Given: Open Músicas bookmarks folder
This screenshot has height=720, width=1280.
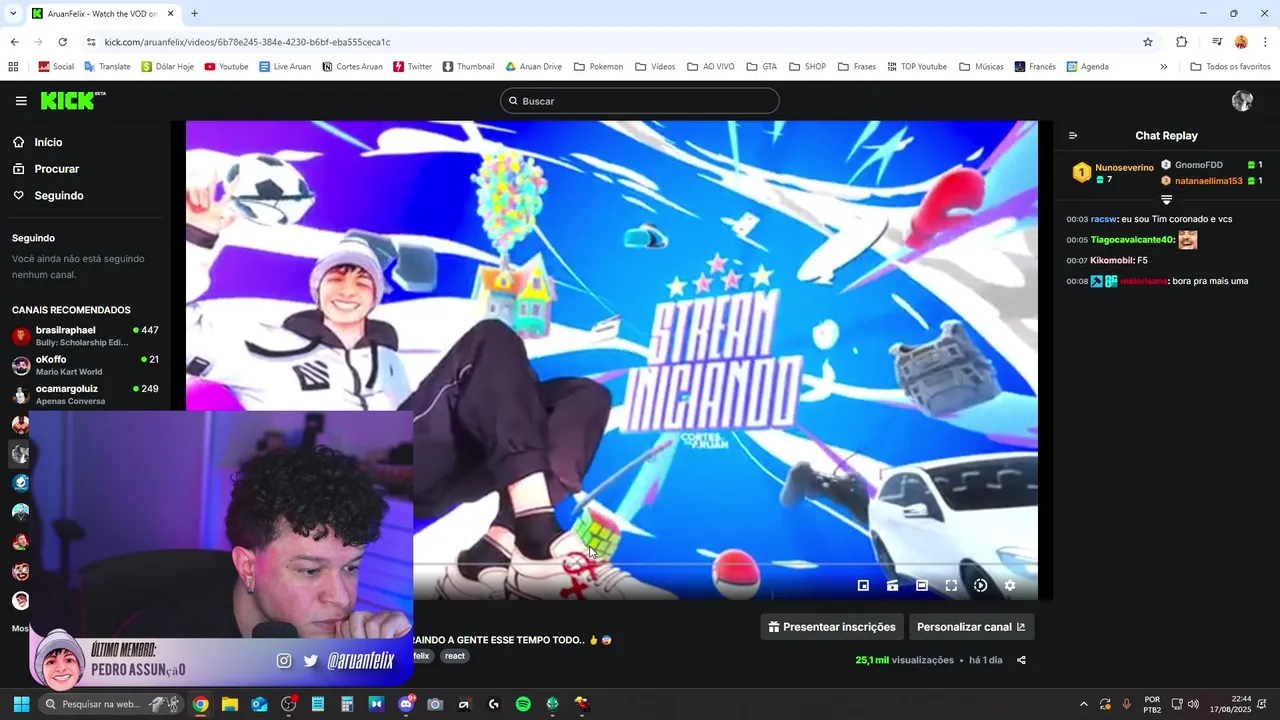Looking at the screenshot, I should [x=981, y=67].
